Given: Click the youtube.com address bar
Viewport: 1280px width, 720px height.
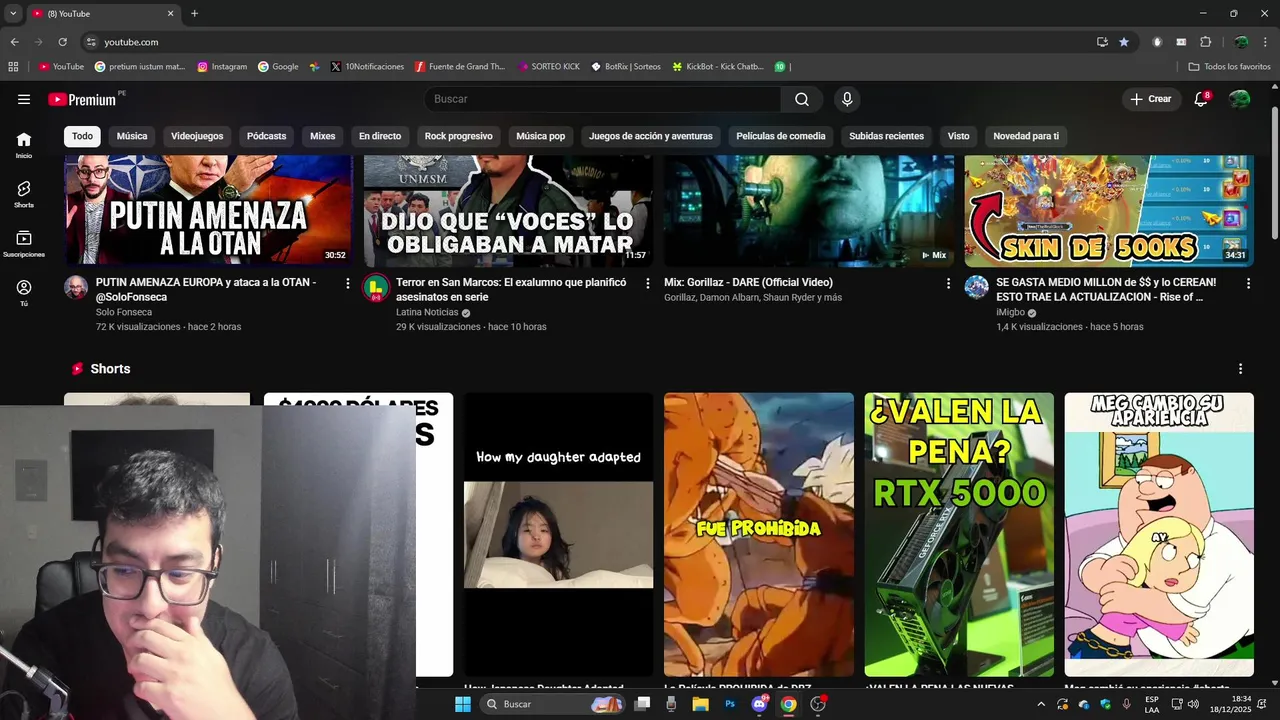Looking at the screenshot, I should [590, 42].
